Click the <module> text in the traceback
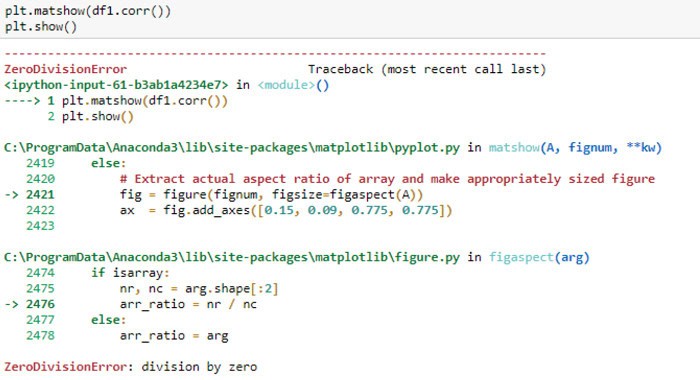Image resolution: width=700 pixels, height=380 pixels. tap(286, 85)
